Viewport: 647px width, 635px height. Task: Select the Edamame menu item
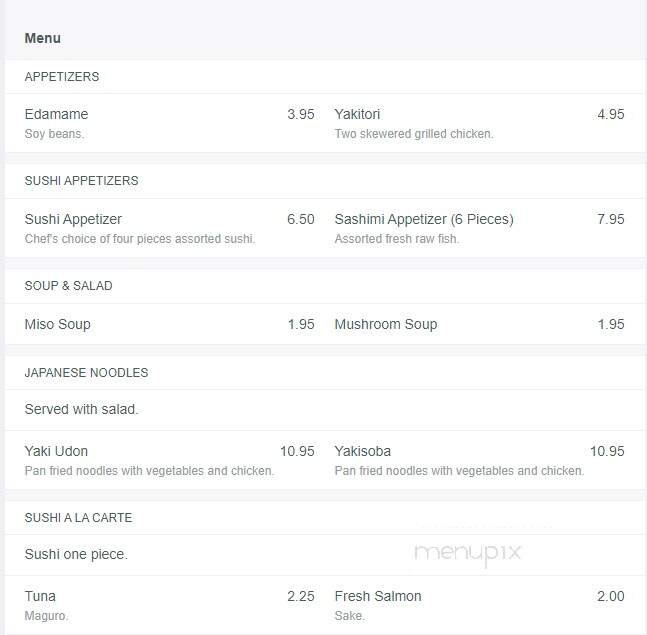[x=56, y=114]
